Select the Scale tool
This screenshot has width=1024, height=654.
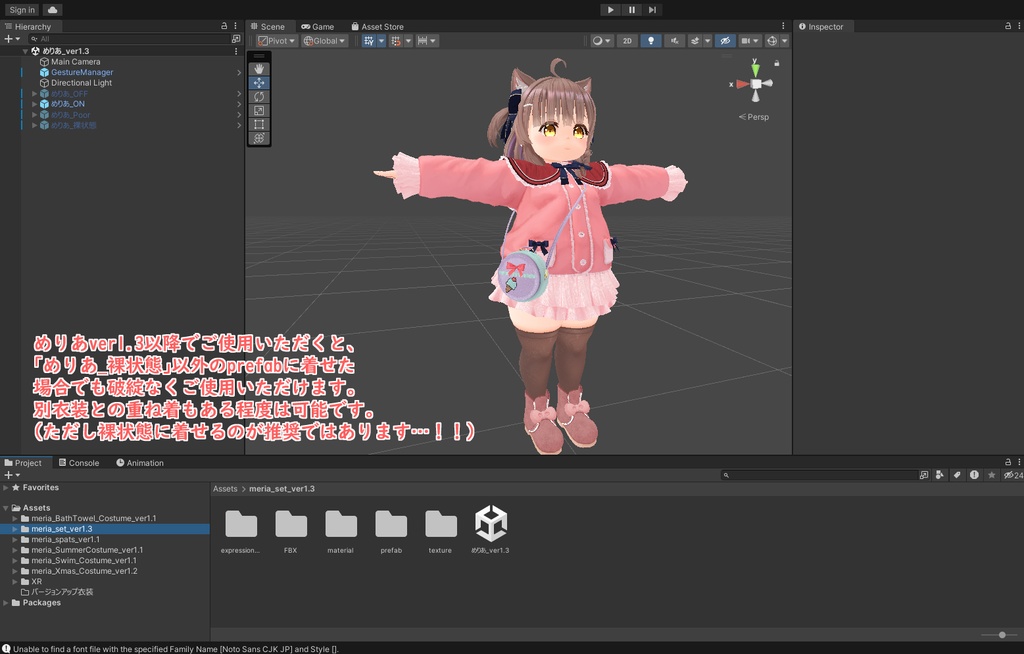pyautogui.click(x=258, y=110)
